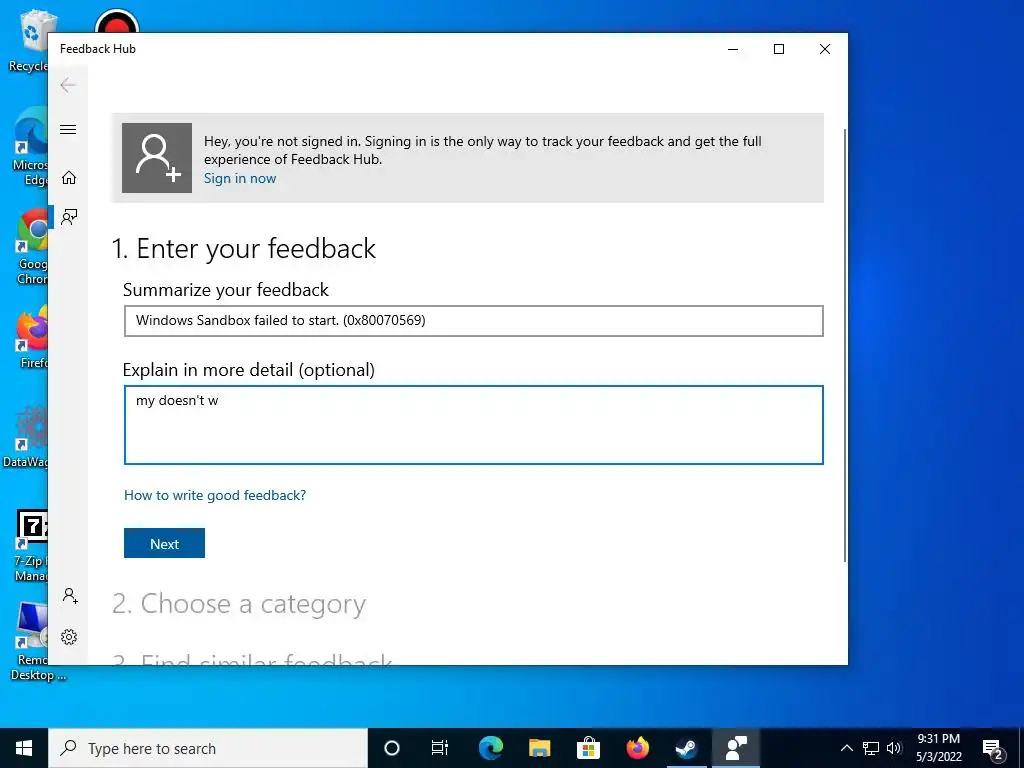Click the Feedback Hub vertical scrollbar

coord(845,345)
